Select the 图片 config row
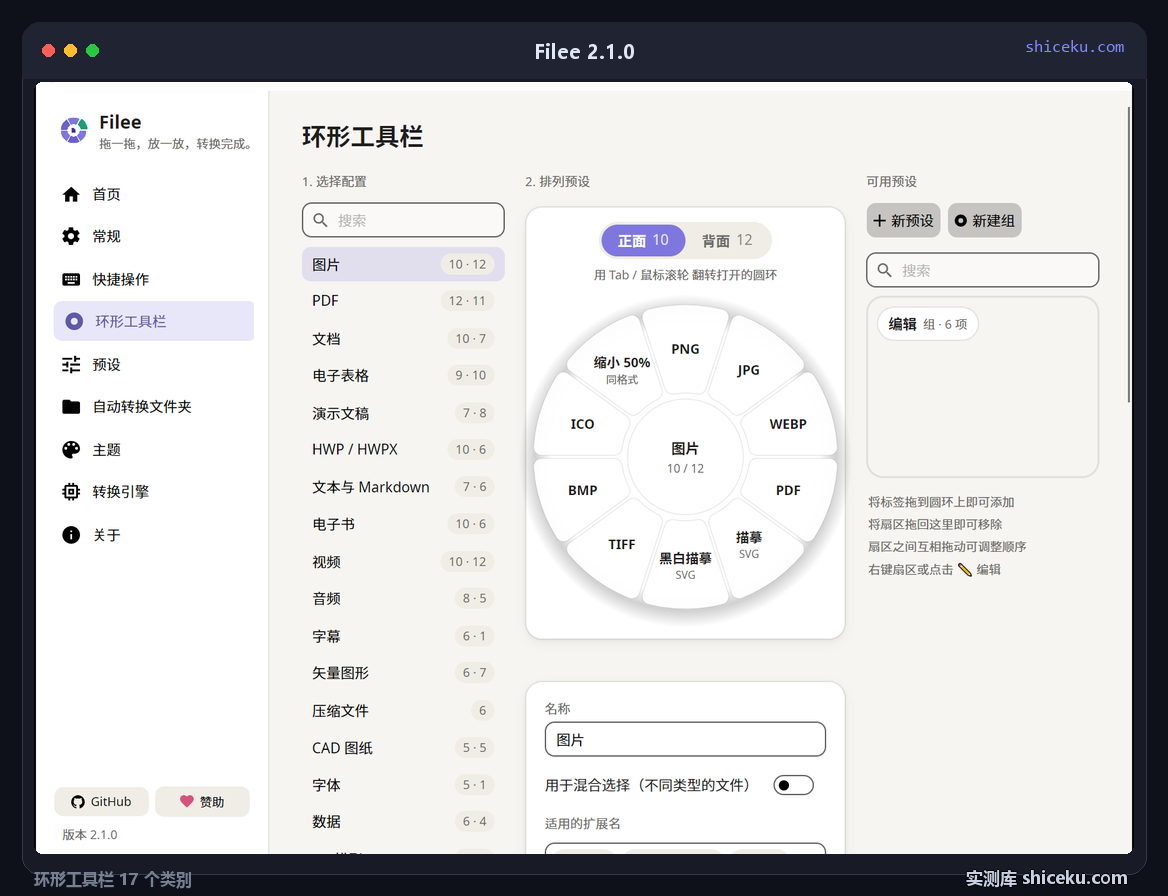The width and height of the screenshot is (1168, 896). click(x=403, y=264)
